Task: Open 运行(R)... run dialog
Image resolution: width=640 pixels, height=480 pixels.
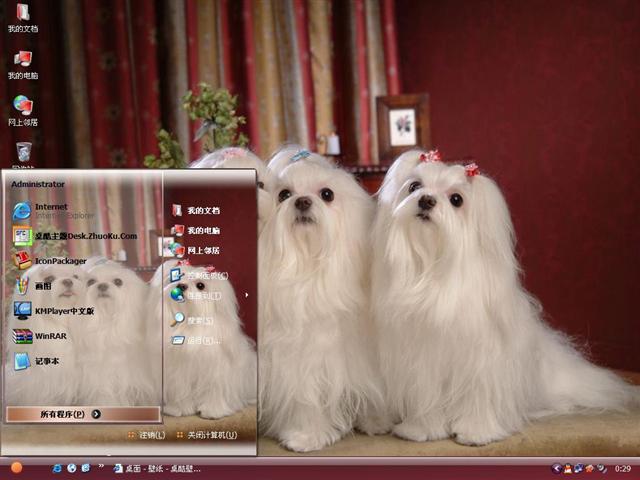Action: (x=197, y=340)
